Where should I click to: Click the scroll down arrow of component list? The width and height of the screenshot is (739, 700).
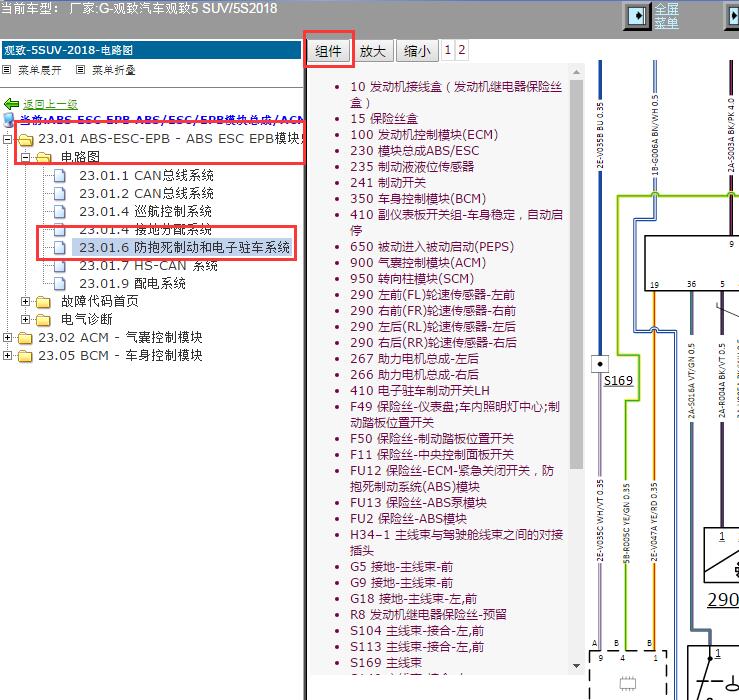pyautogui.click(x=576, y=666)
